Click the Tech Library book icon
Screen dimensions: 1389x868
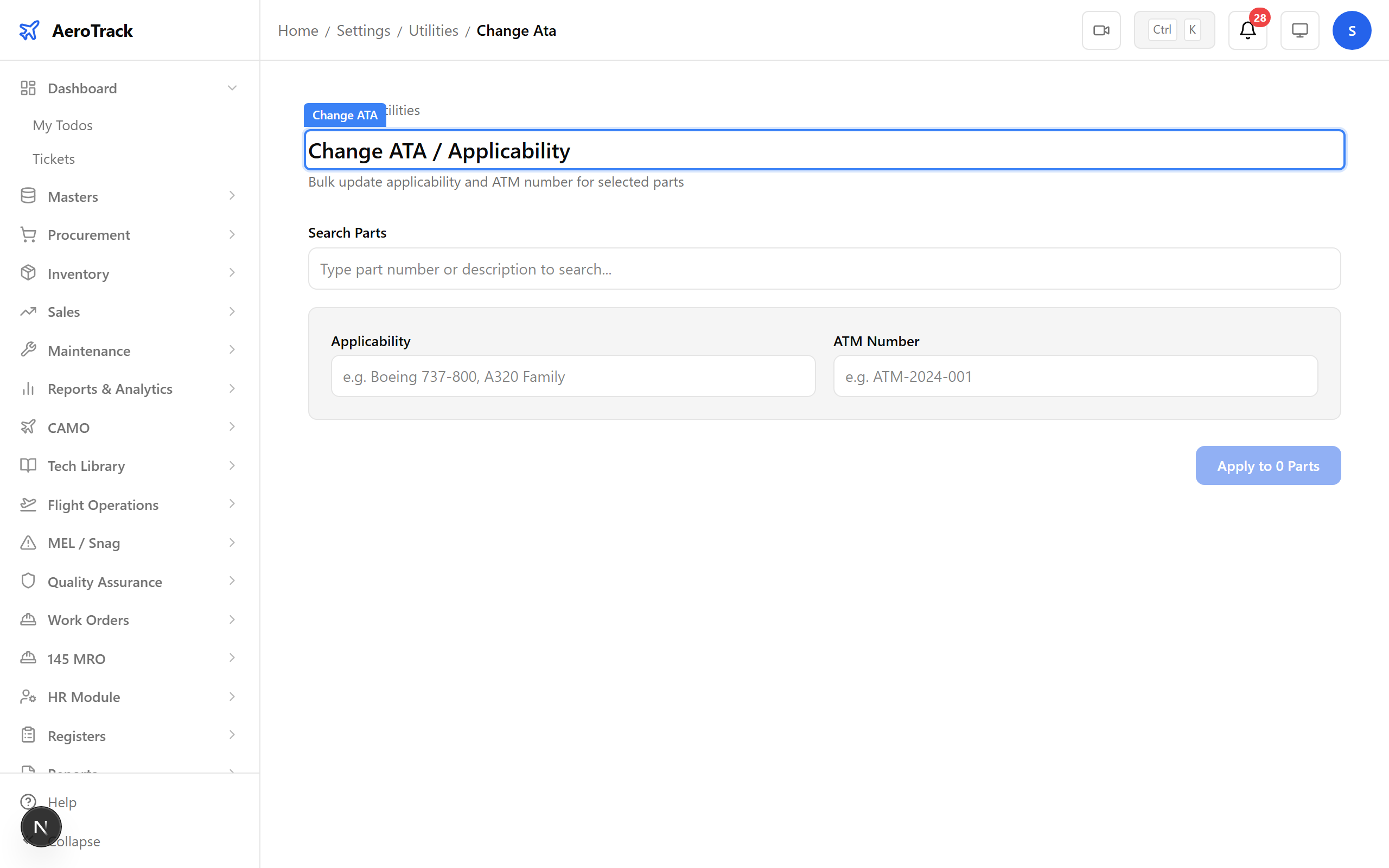tap(28, 465)
